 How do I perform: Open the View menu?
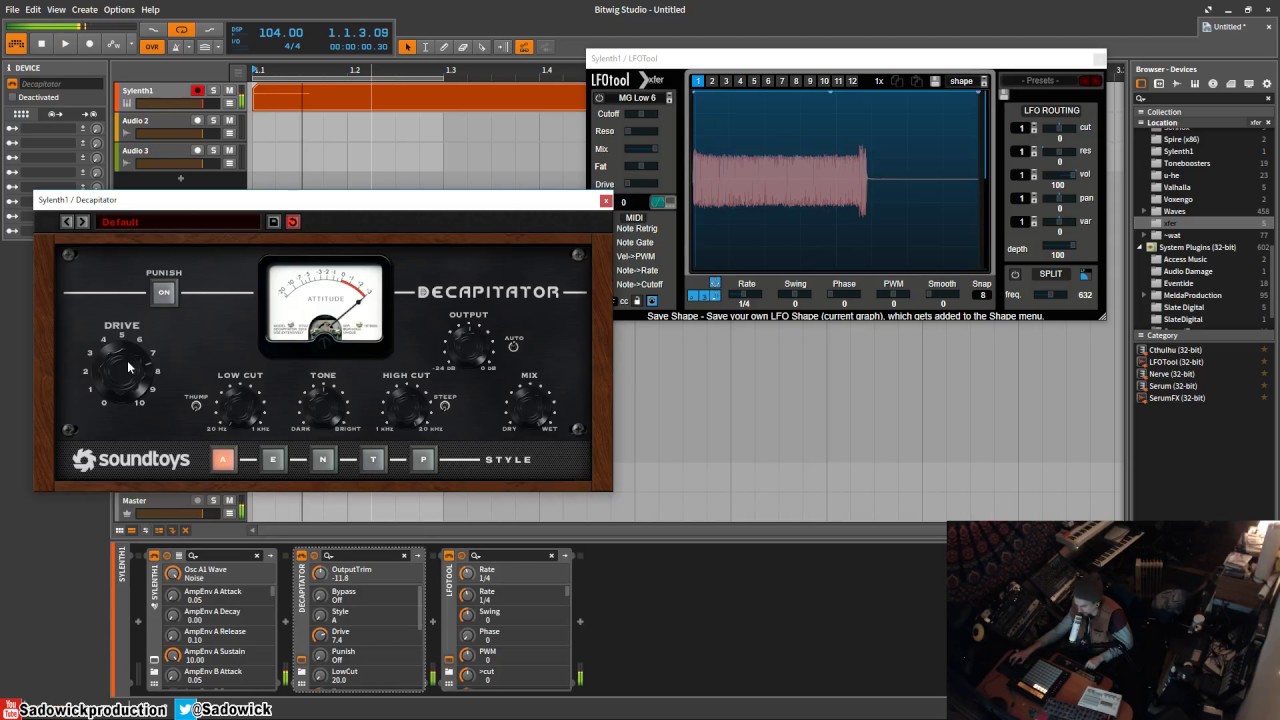point(56,10)
